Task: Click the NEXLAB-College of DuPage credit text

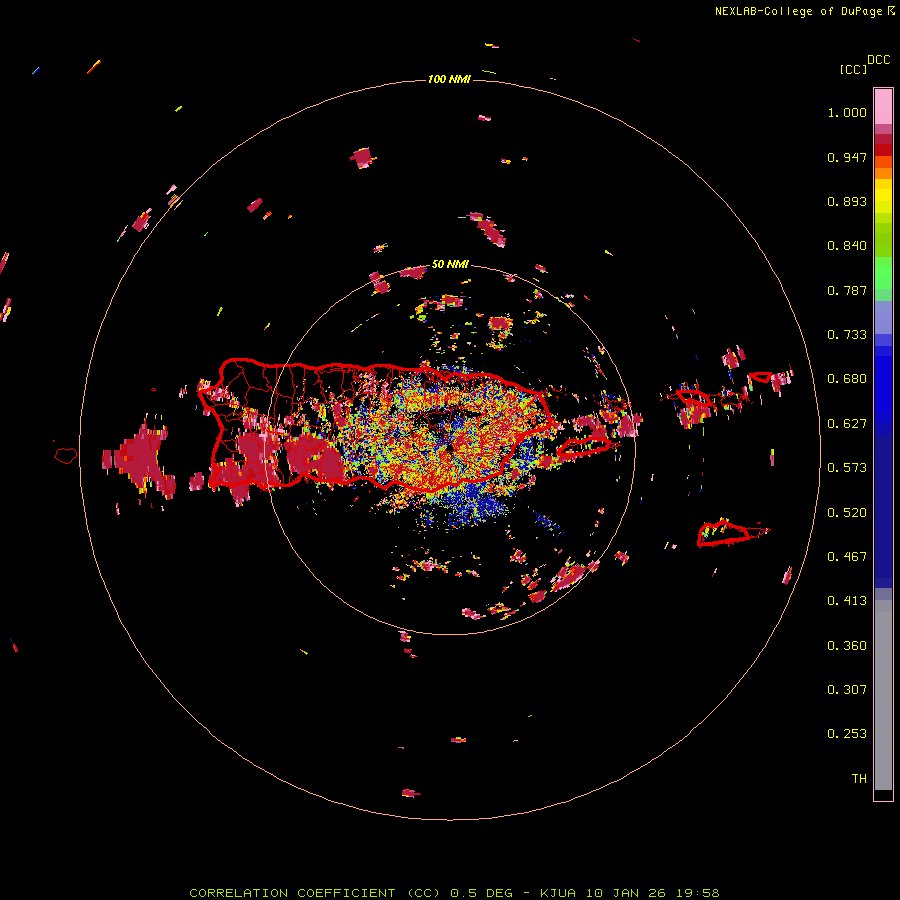Action: pyautogui.click(x=805, y=11)
